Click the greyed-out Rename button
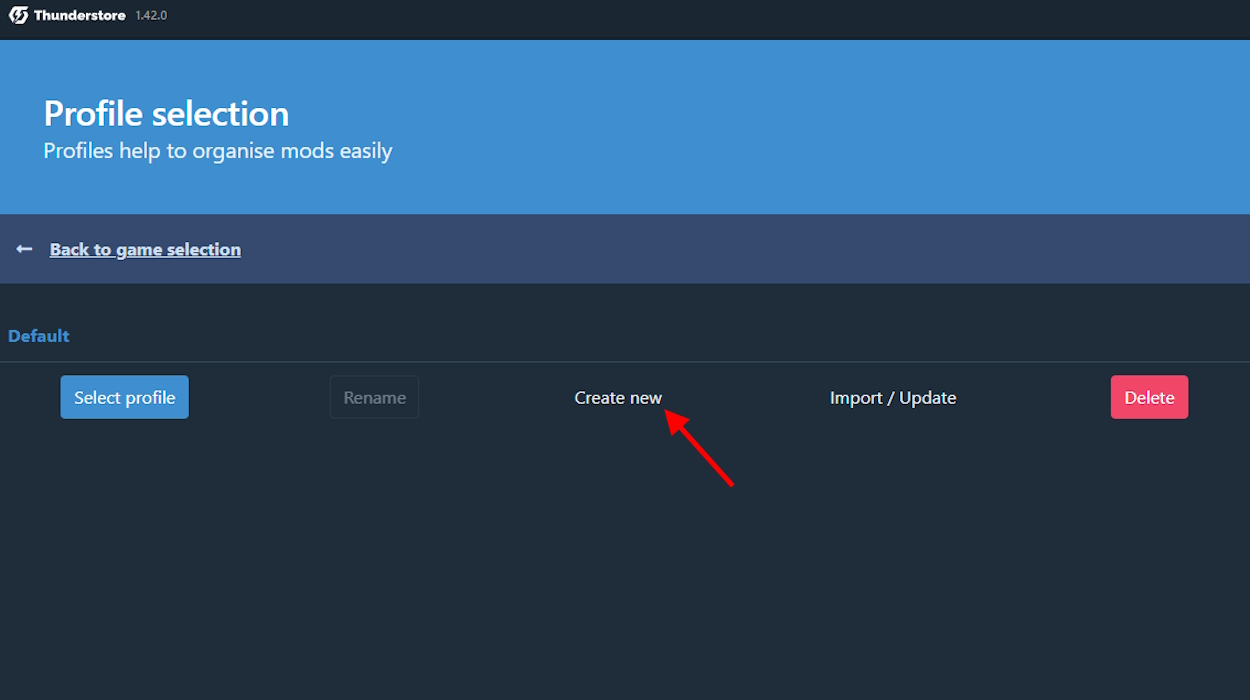1250x700 pixels. pyautogui.click(x=374, y=397)
